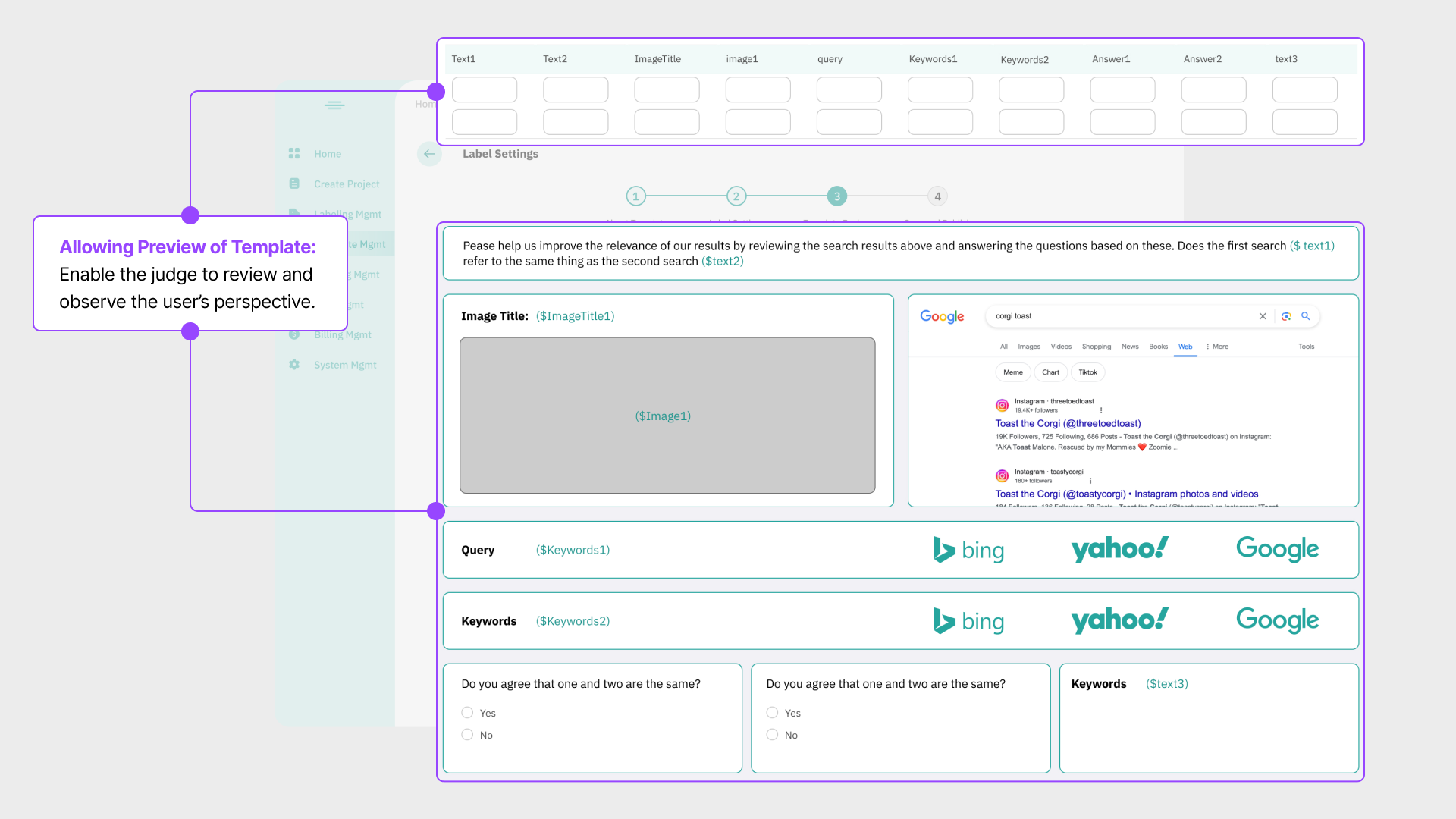Click the back arrow beside Label Settings
Image resolution: width=1456 pixels, height=819 pixels.
point(429,154)
